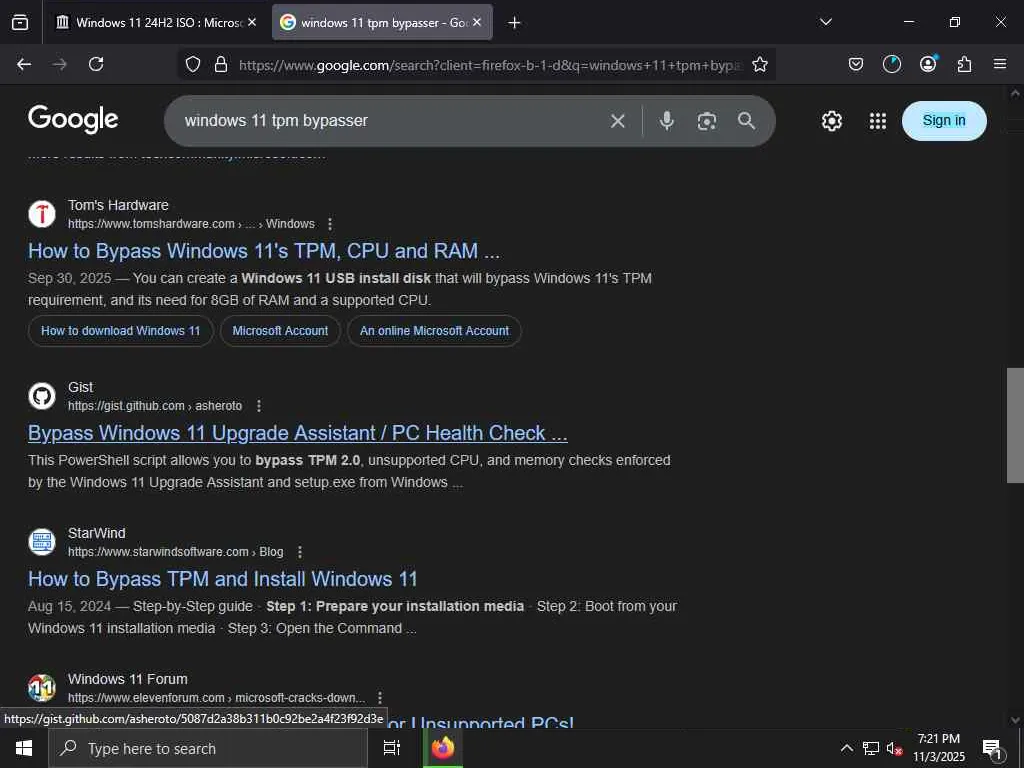The width and height of the screenshot is (1024, 768).
Task: Bookmark this page with star icon
Action: click(760, 65)
